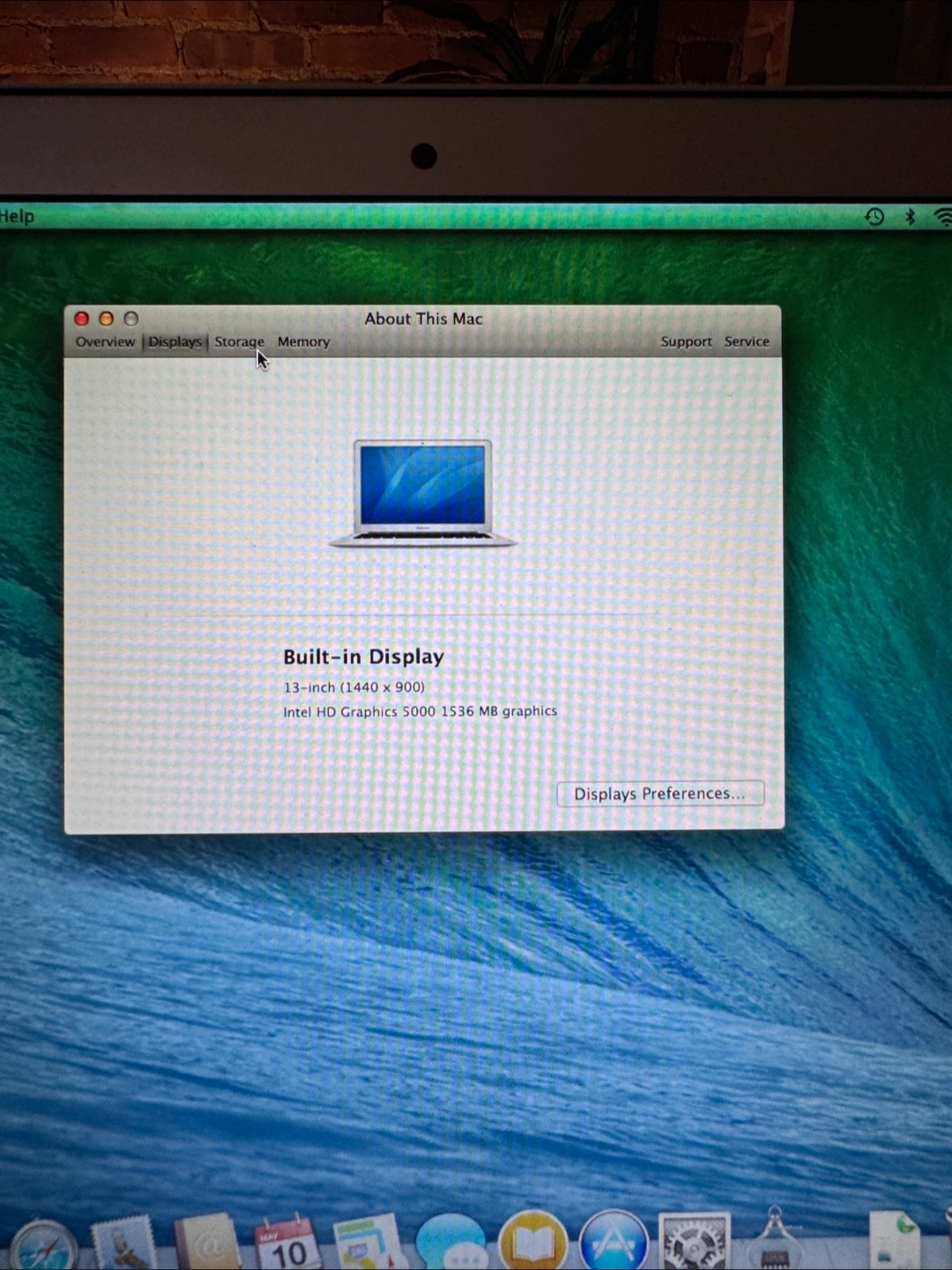The image size is (952, 1270).
Task: Switch to the Storage tab
Action: [239, 341]
